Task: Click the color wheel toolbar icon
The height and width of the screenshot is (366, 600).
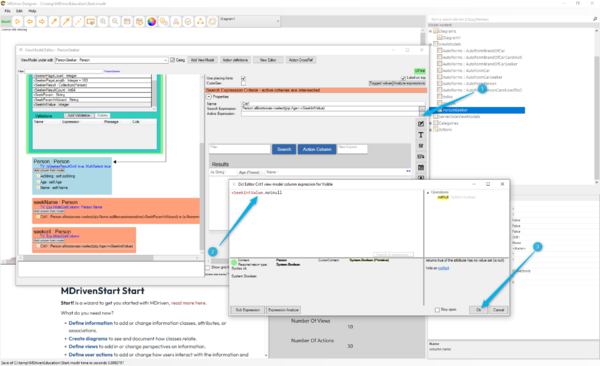Action: click(152, 22)
